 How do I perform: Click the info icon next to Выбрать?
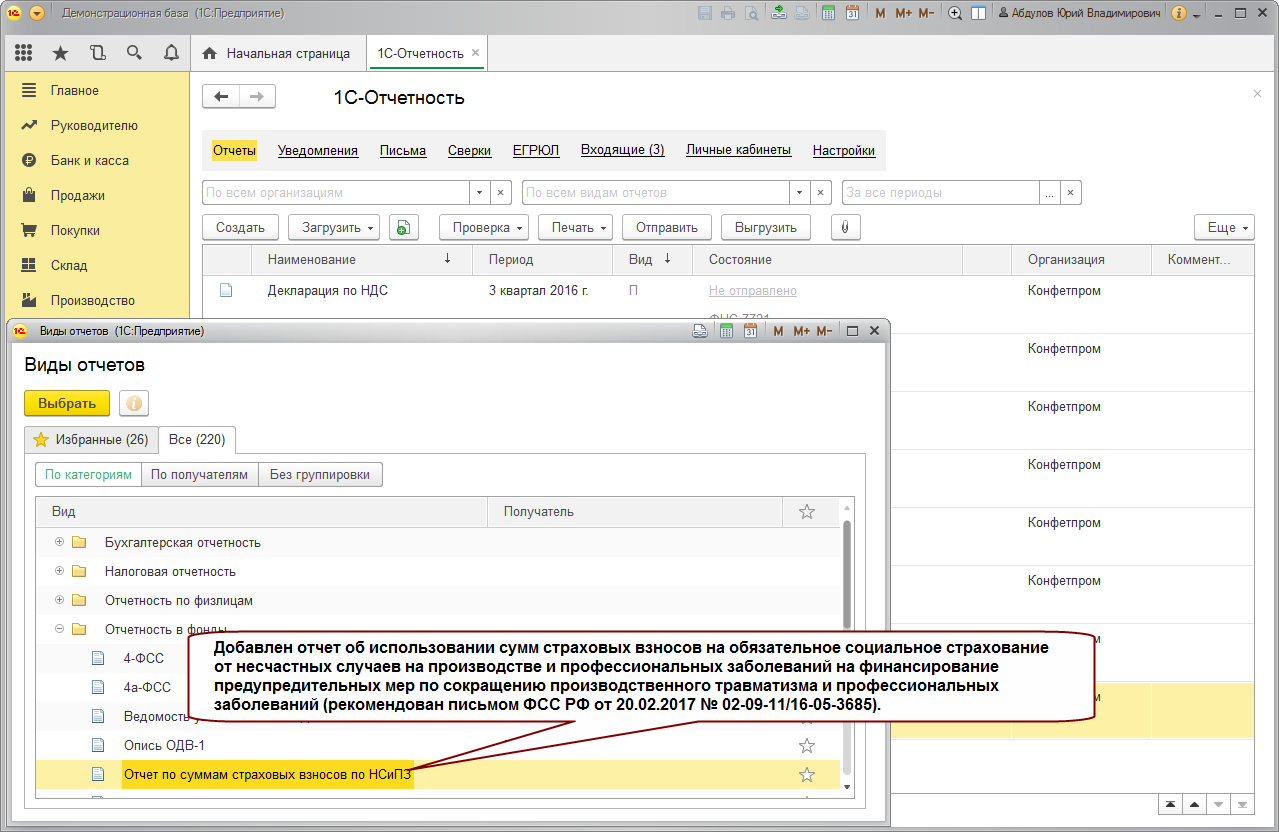(134, 403)
